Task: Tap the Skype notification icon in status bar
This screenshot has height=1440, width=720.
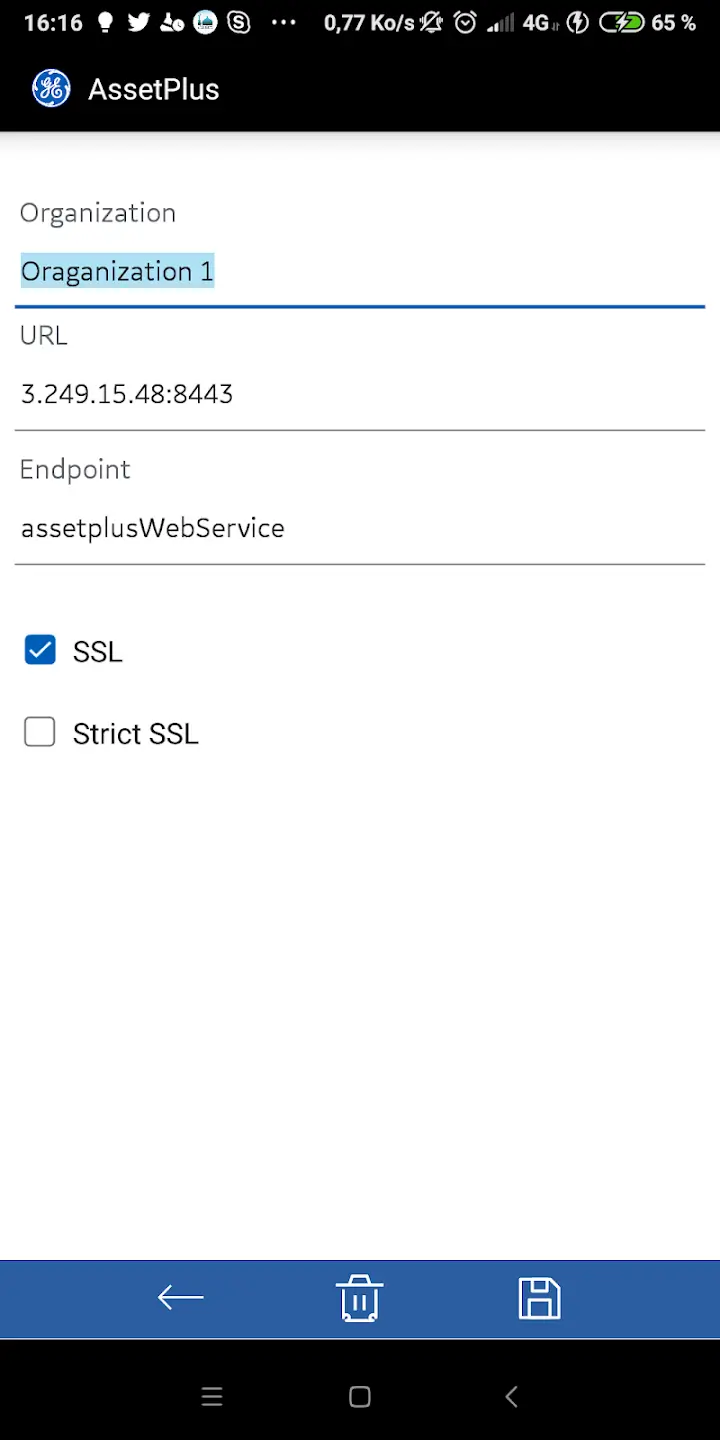Action: tap(239, 22)
